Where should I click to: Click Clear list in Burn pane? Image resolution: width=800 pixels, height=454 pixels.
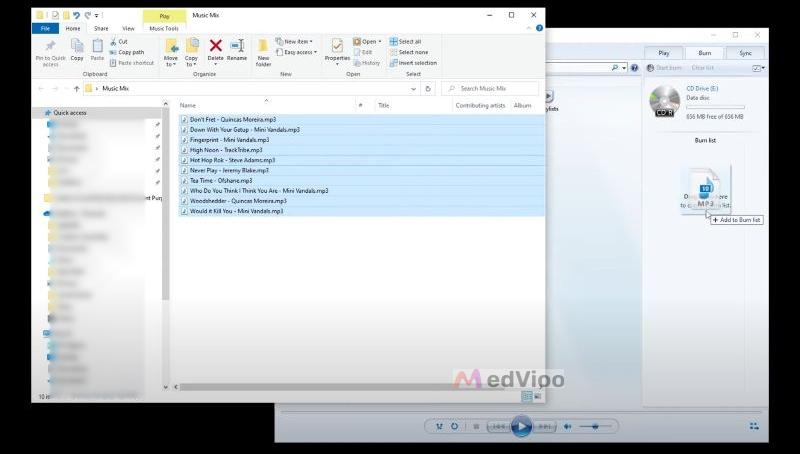click(x=703, y=68)
